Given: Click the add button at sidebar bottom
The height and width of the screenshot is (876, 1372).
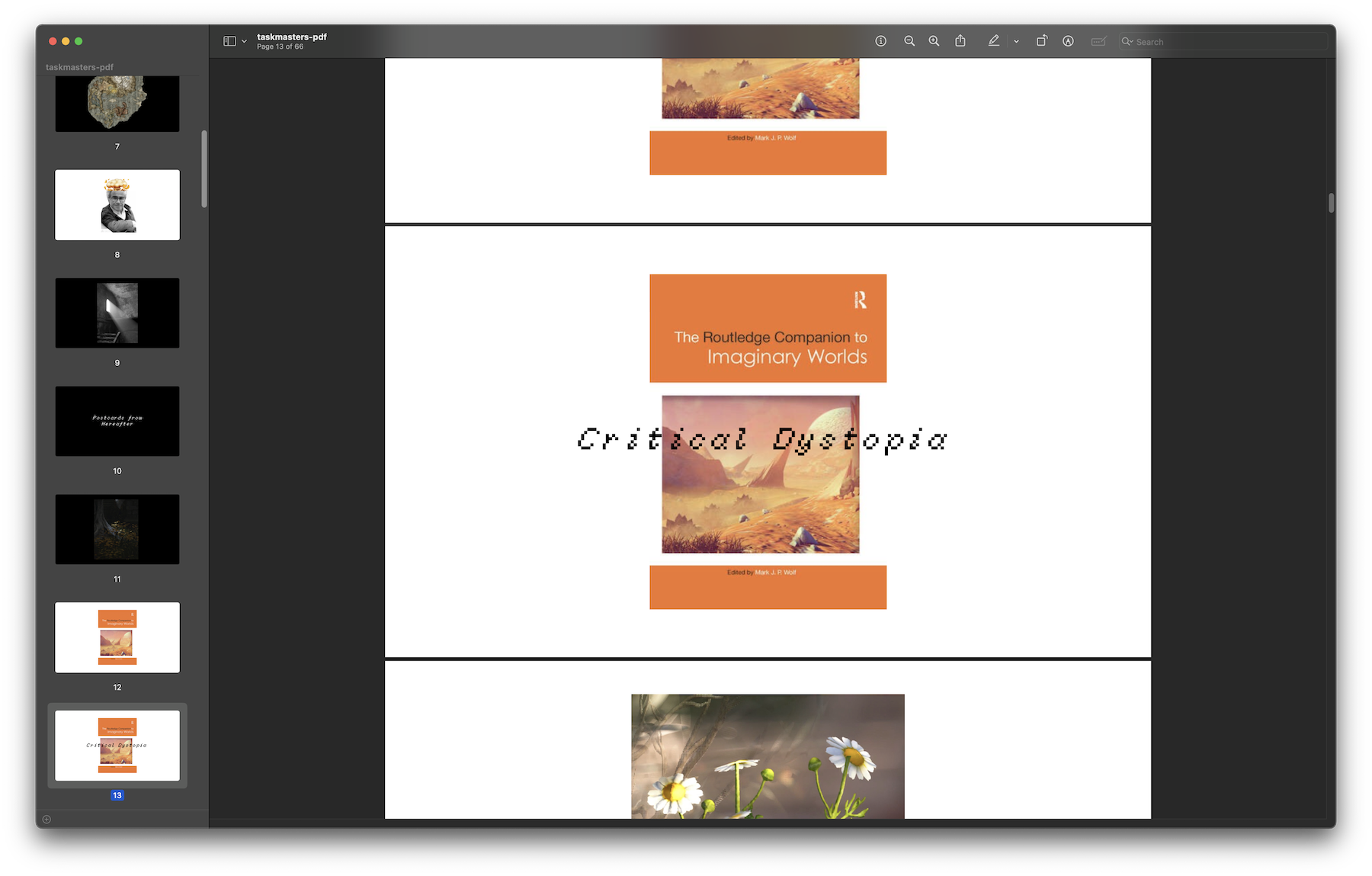Looking at the screenshot, I should (x=46, y=820).
